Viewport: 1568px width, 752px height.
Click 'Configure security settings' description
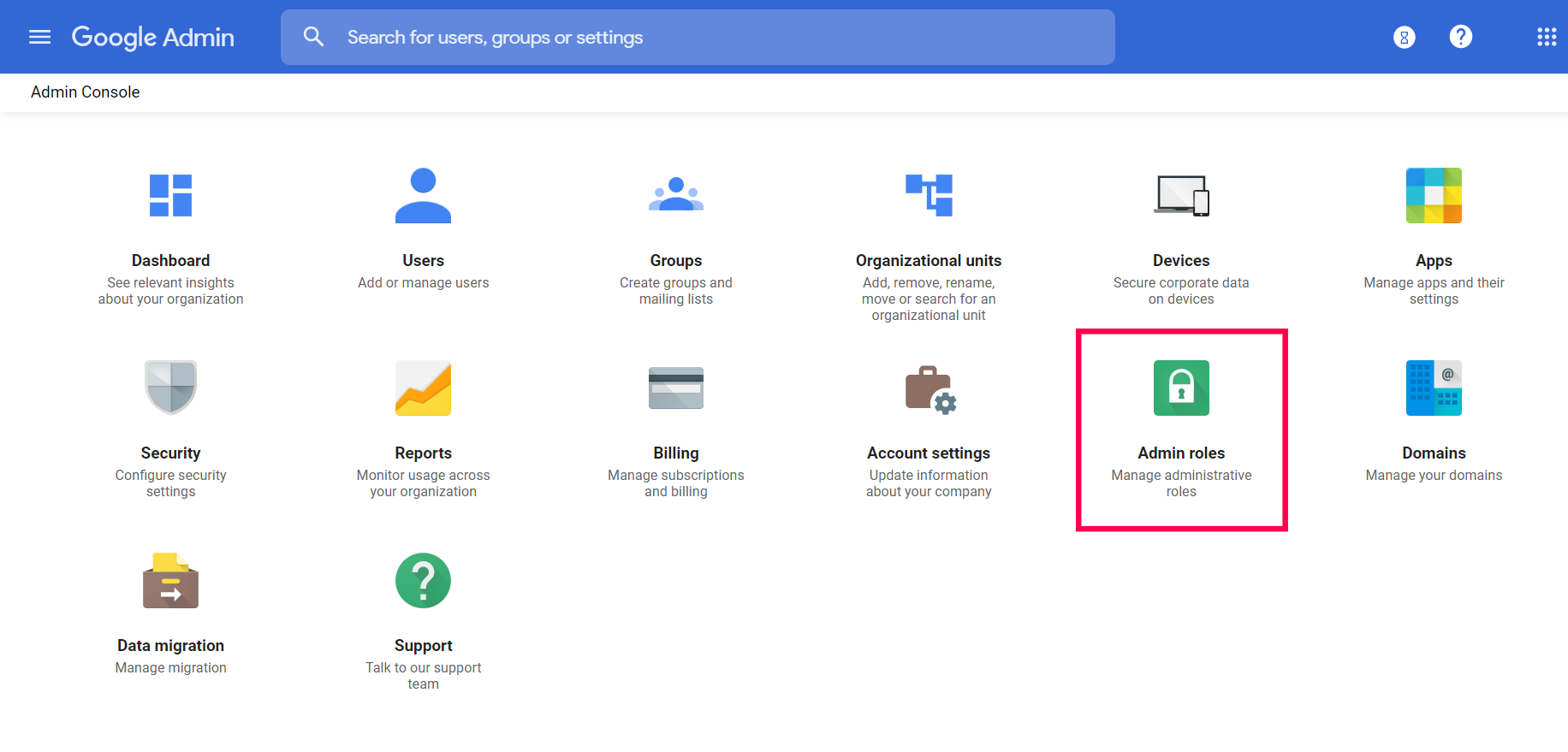tap(171, 483)
